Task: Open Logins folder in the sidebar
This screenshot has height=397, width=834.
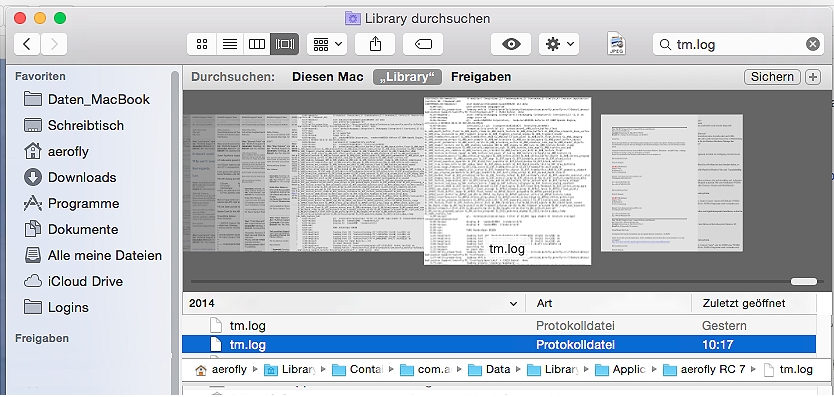Action: coord(56,308)
